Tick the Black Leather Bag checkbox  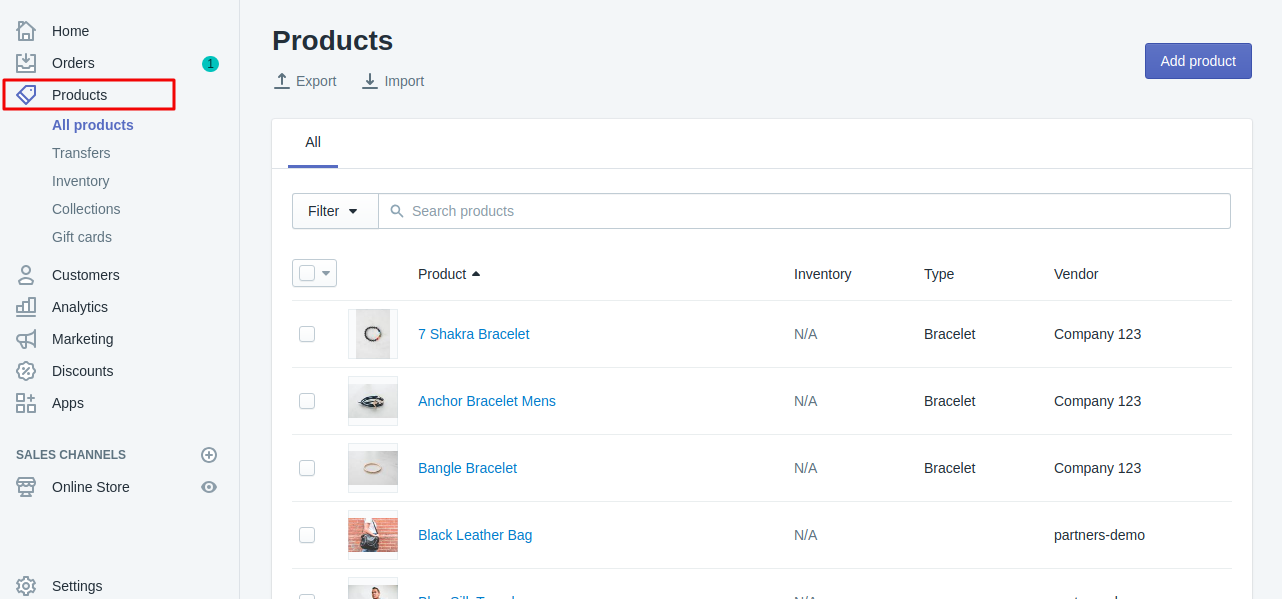click(307, 535)
